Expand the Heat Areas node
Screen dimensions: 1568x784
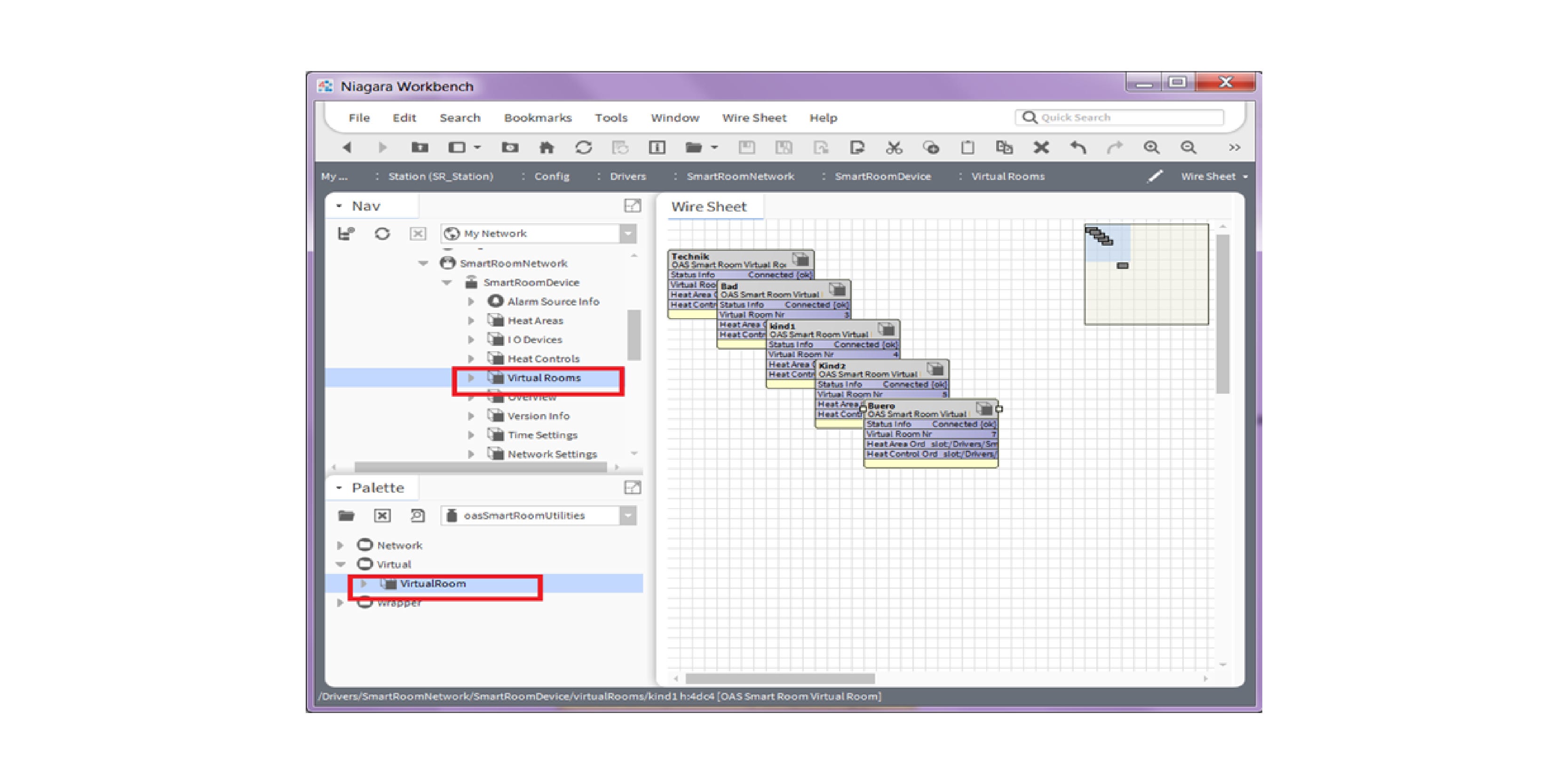click(470, 321)
